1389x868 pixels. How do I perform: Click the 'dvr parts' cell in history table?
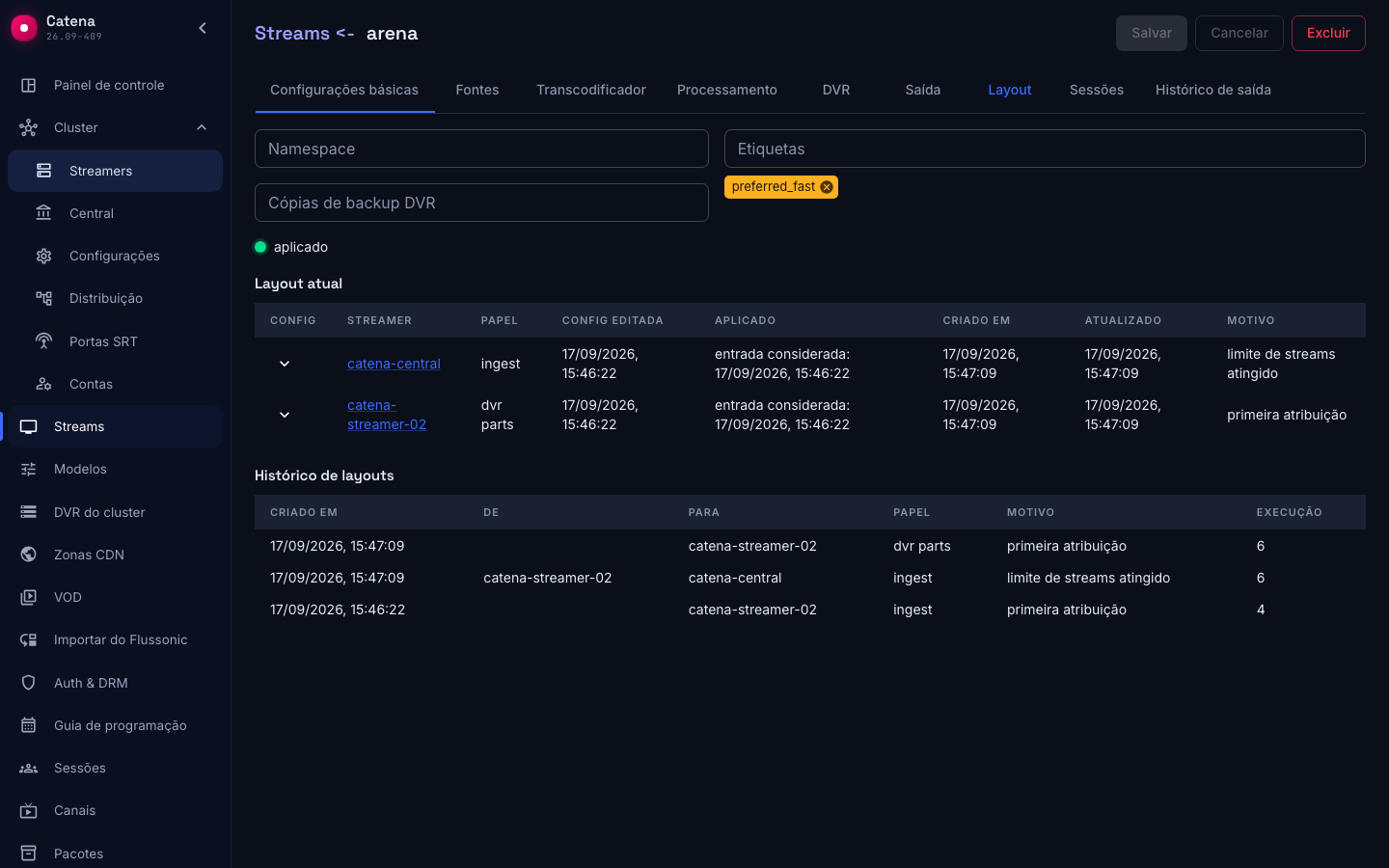click(922, 546)
